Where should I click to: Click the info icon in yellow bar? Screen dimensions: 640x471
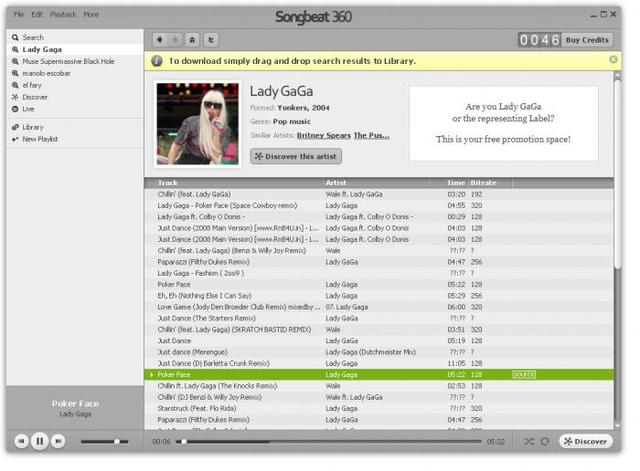tap(157, 61)
